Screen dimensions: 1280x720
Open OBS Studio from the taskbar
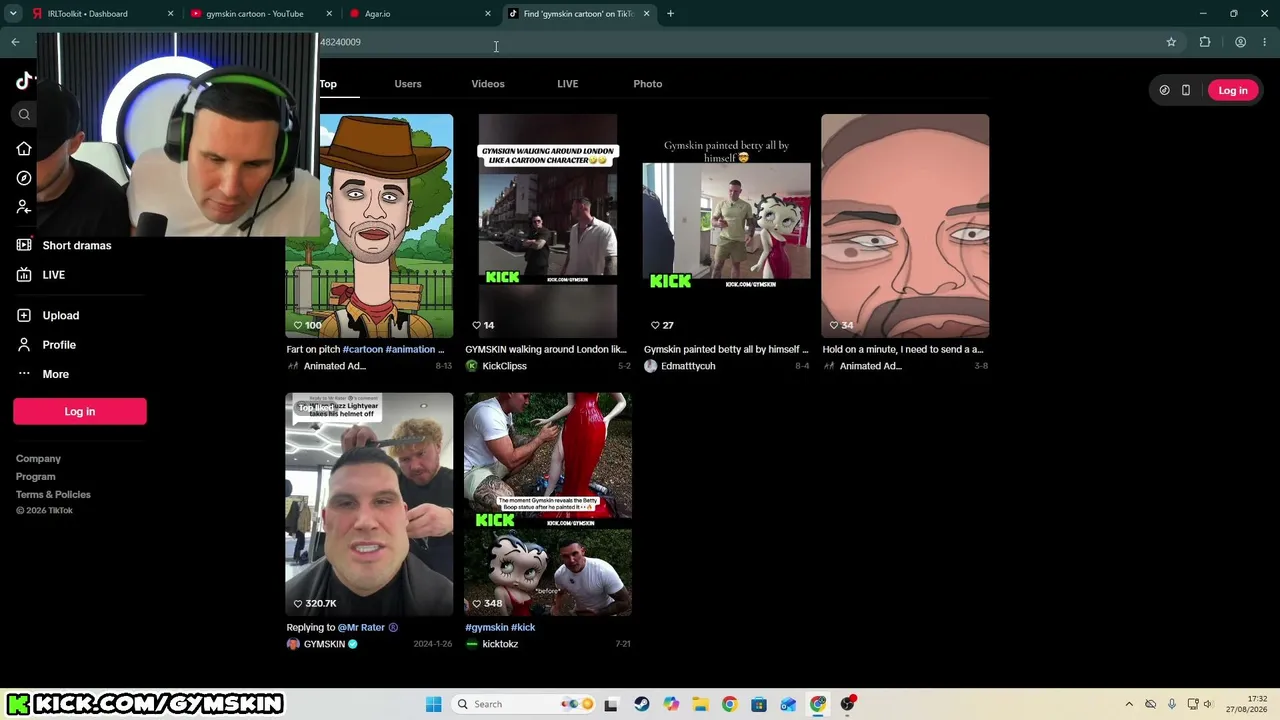coord(848,704)
